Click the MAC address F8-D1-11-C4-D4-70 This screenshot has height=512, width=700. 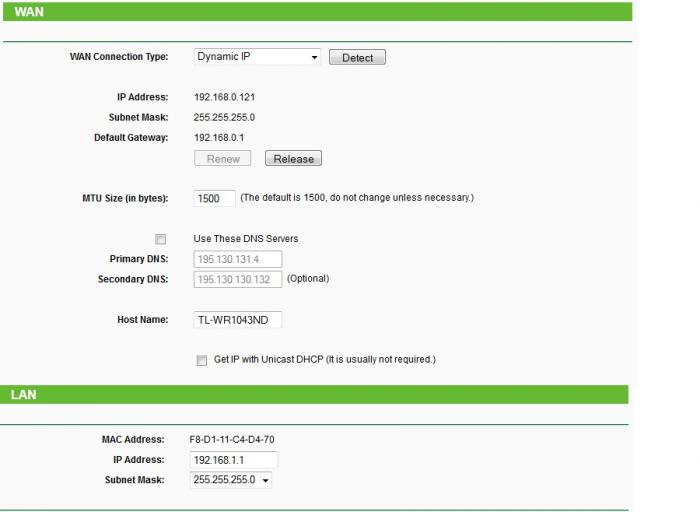232,440
